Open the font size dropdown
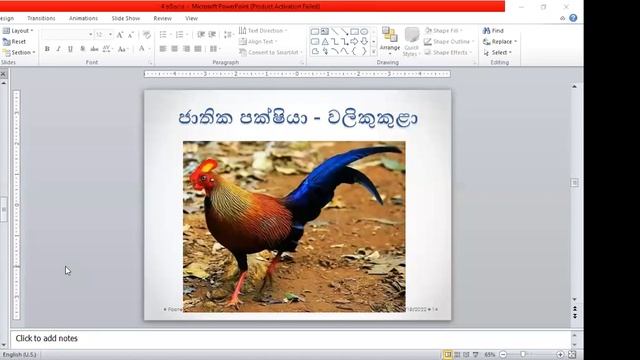Viewport: 640px width, 360px height. click(110, 35)
